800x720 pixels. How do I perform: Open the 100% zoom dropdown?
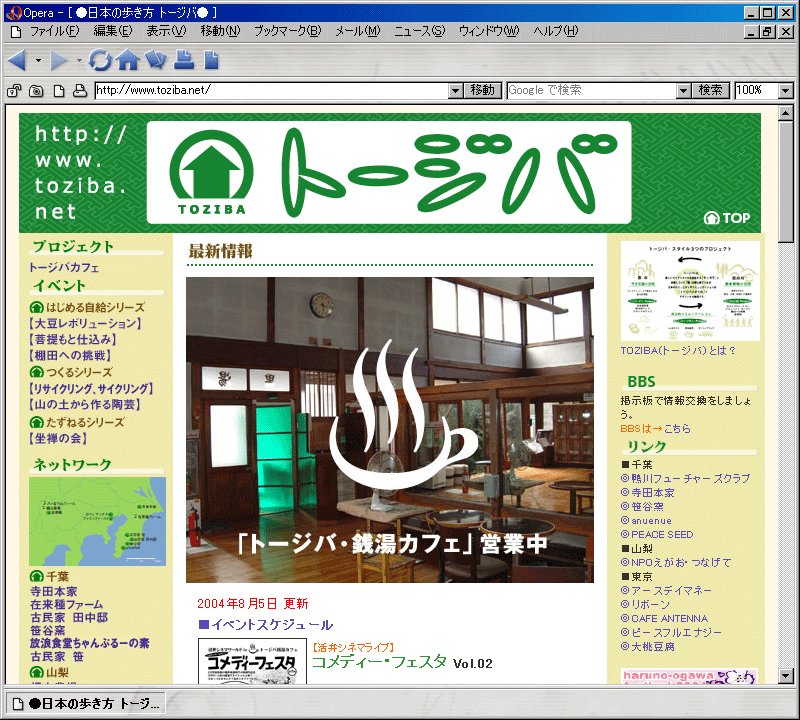[786, 91]
